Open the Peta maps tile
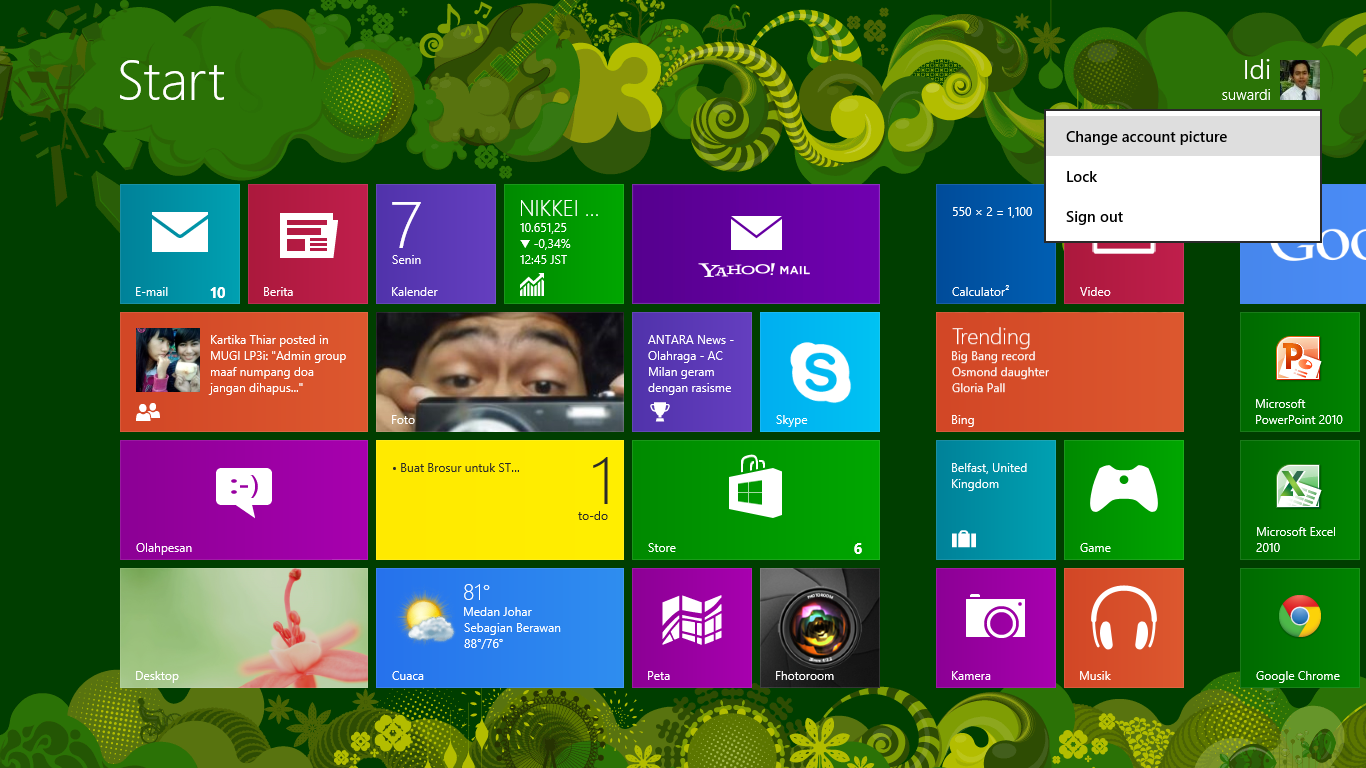This screenshot has width=1366, height=768. tap(692, 628)
